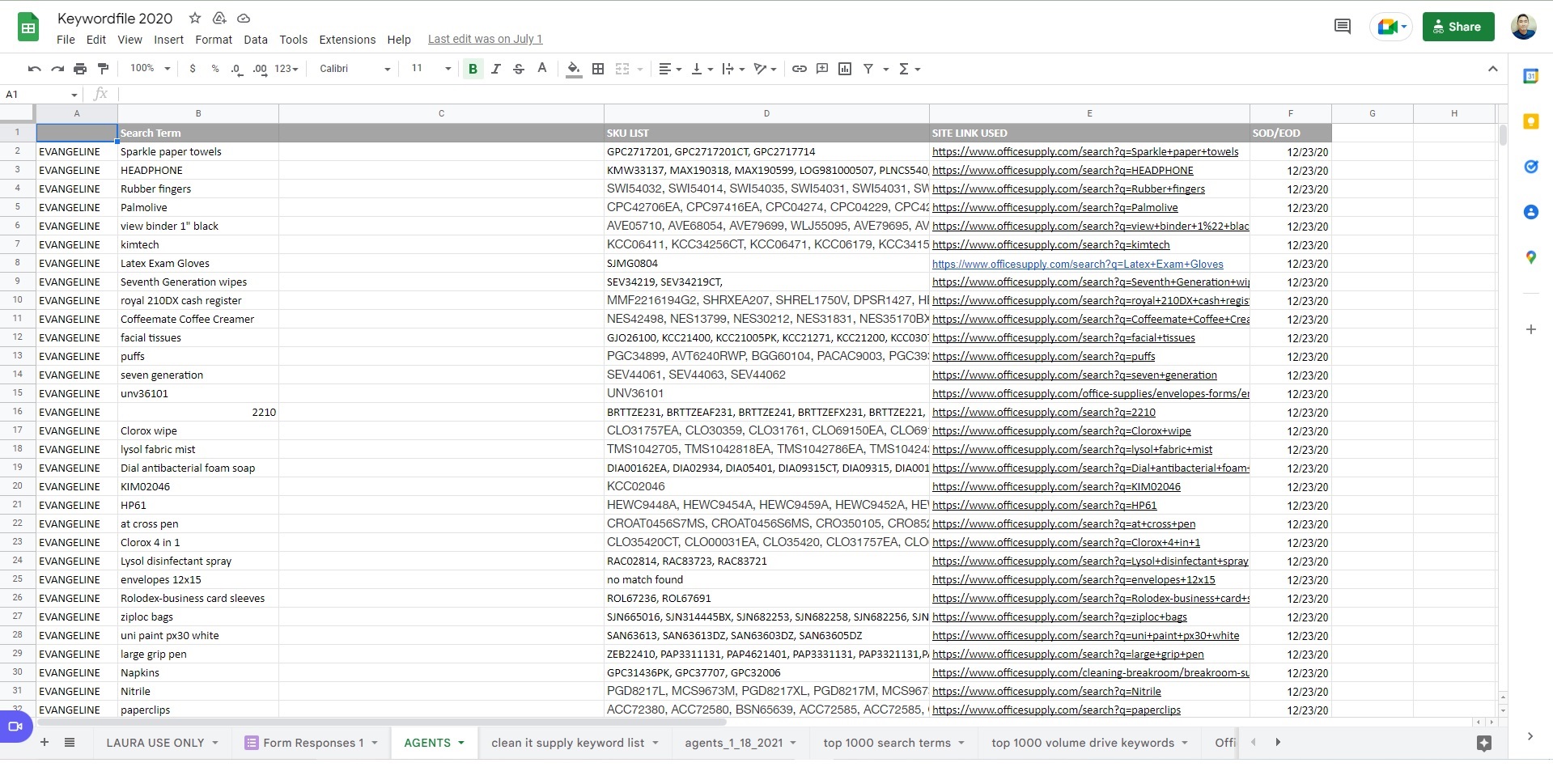Image resolution: width=1553 pixels, height=784 pixels.
Task: Open the Google Sheets home icon
Action: 28,28
